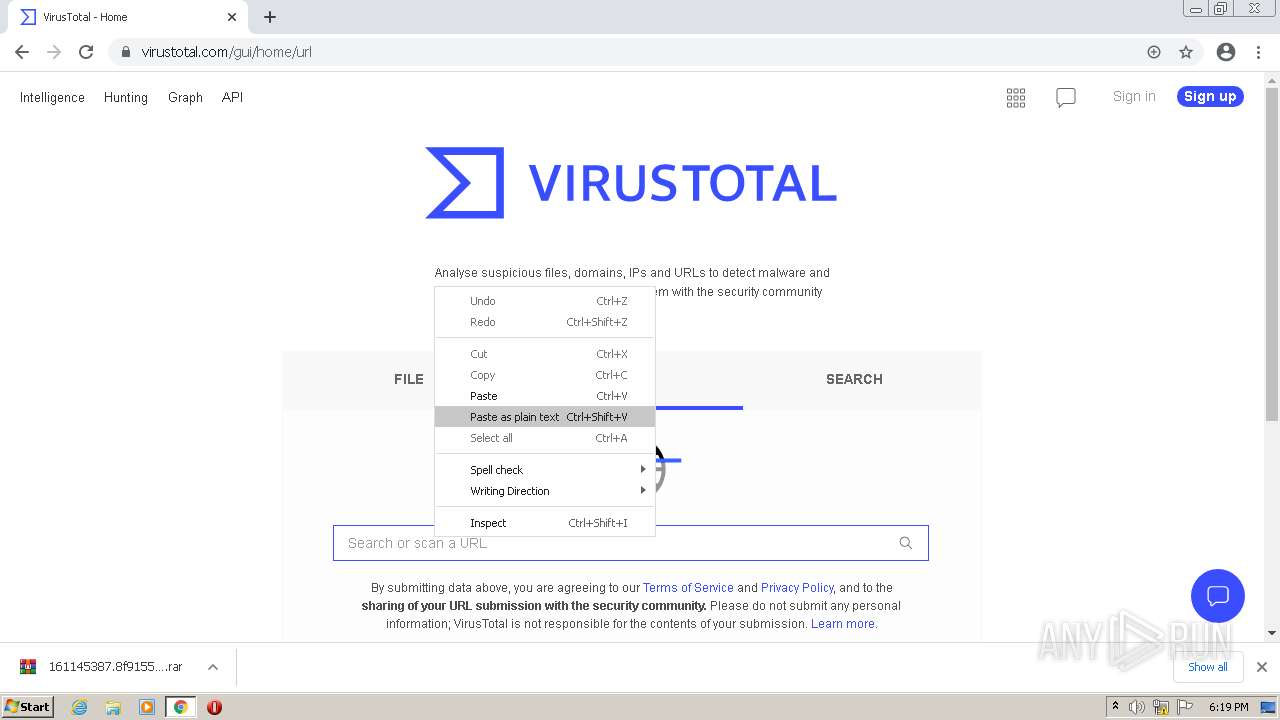This screenshot has width=1280, height=720.
Task: Open Internet Explorer from the taskbar
Action: [x=79, y=707]
